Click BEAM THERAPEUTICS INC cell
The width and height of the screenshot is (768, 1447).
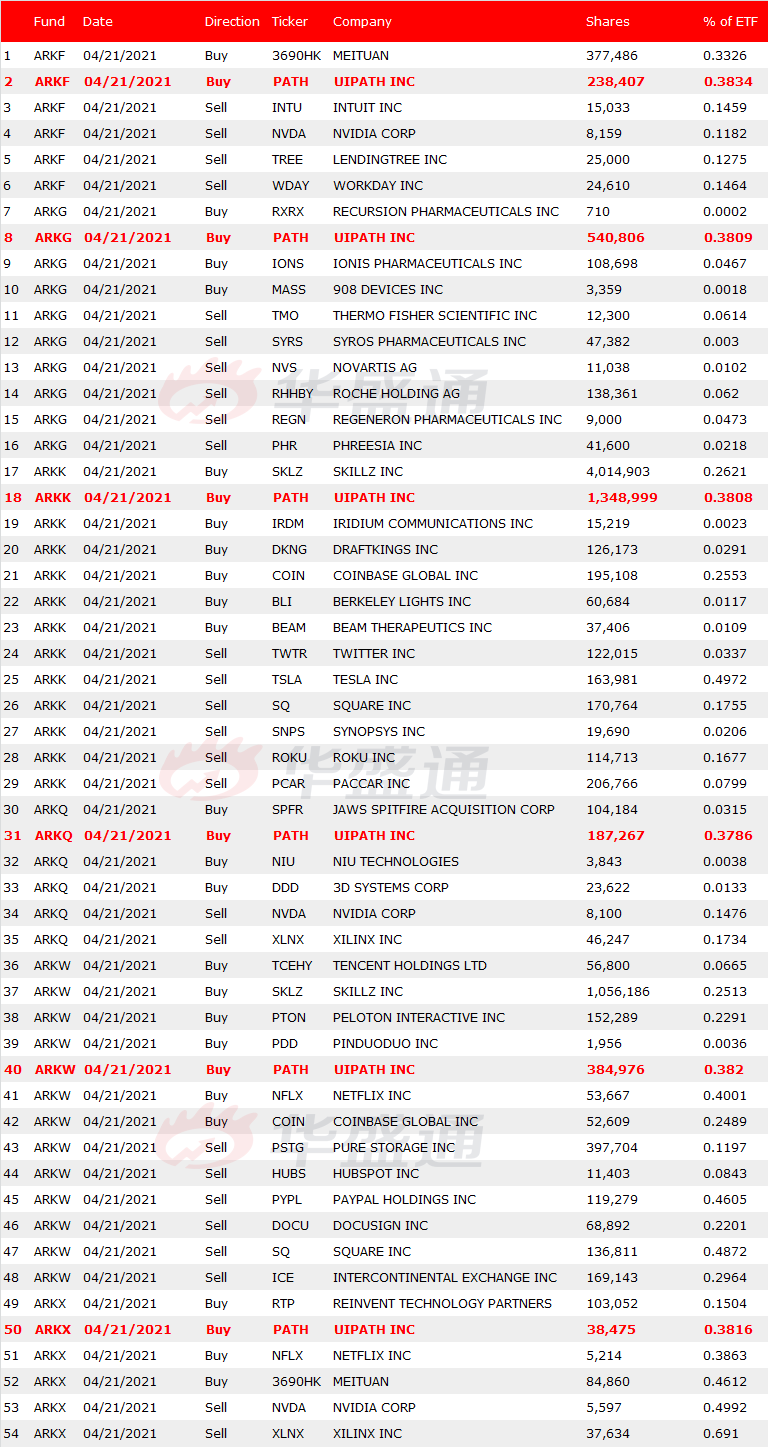point(413,627)
